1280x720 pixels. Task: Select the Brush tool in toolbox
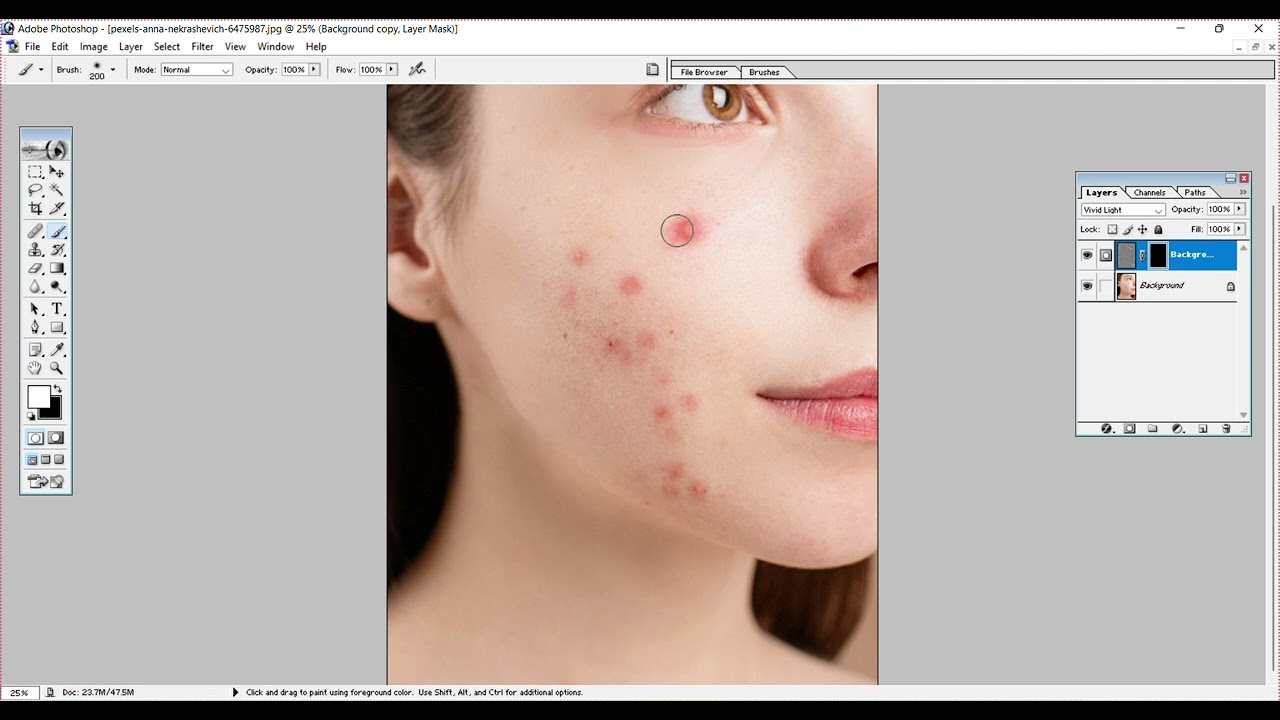(57, 232)
